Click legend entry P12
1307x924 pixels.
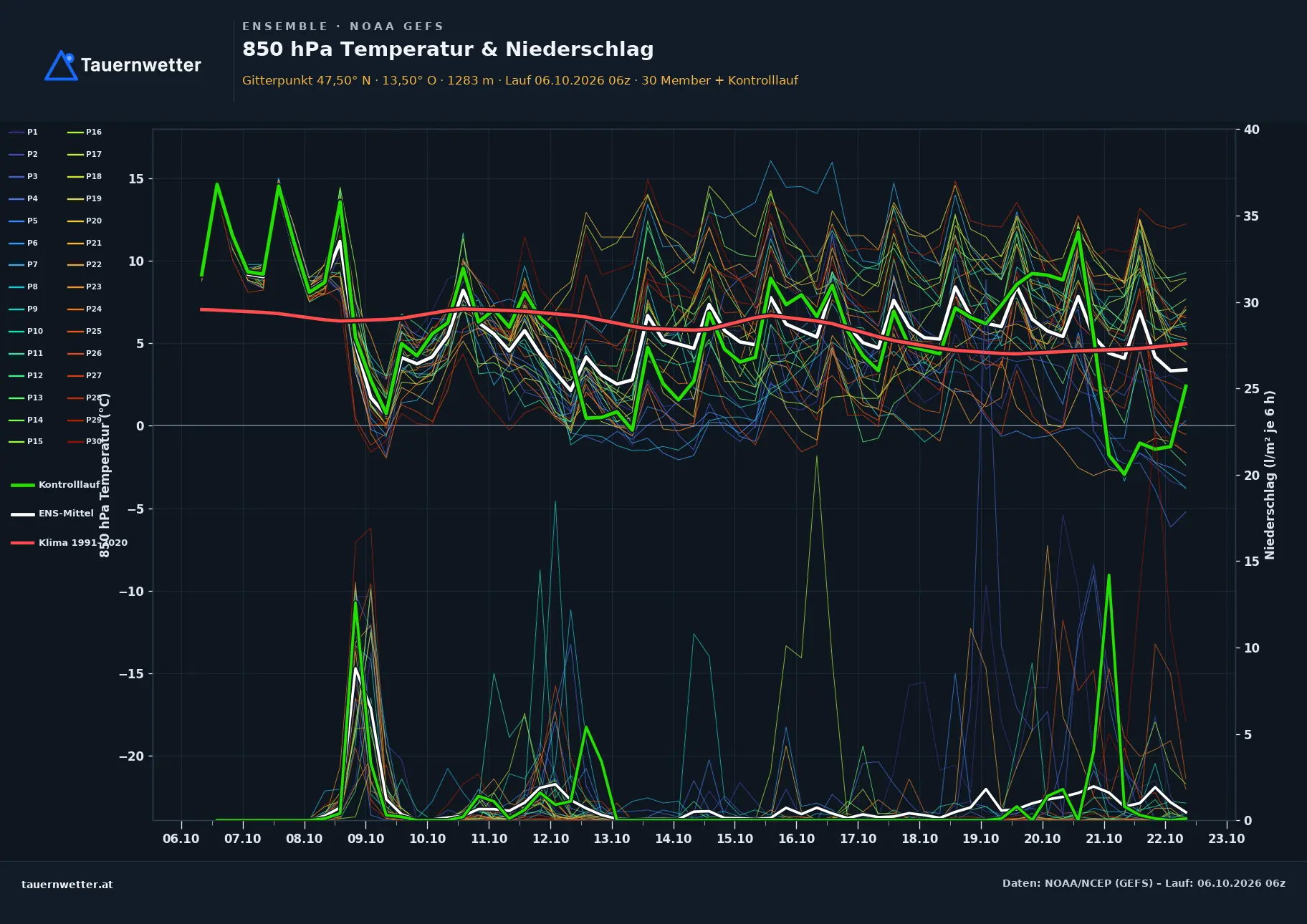pyautogui.click(x=26, y=375)
